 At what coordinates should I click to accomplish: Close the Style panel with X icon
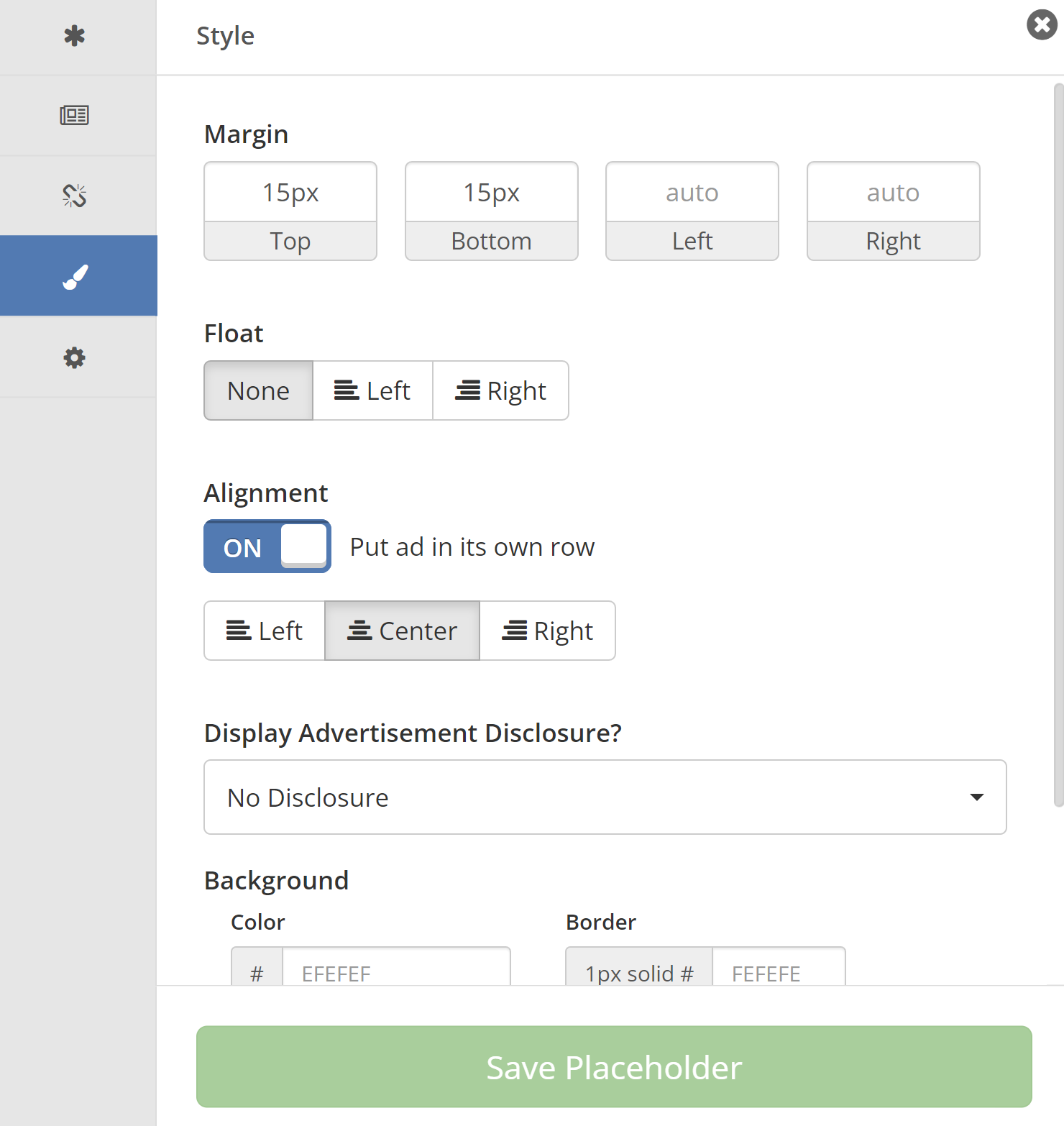[1041, 25]
